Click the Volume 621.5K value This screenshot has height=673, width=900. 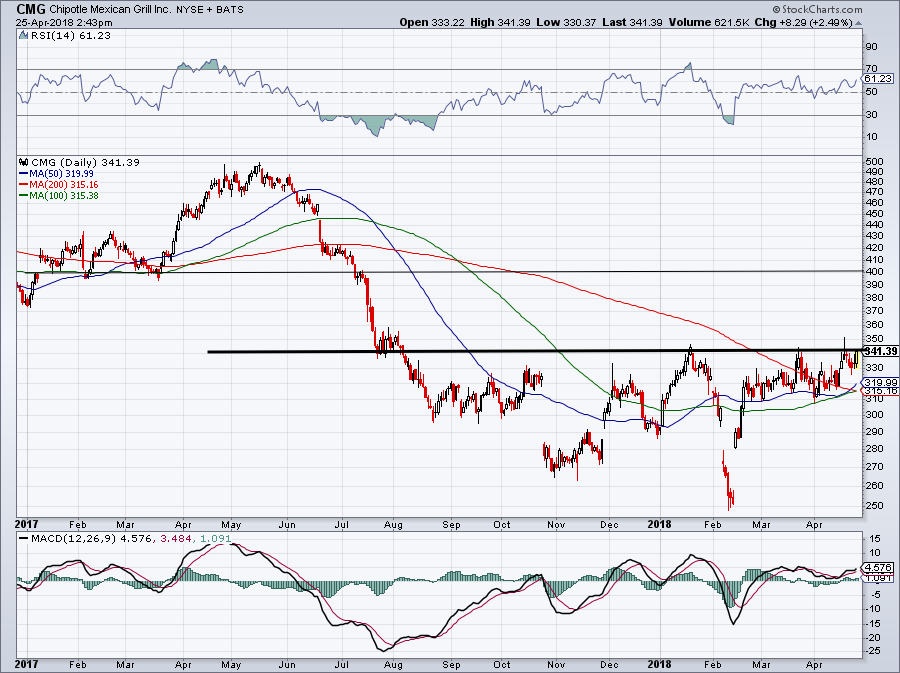coord(708,22)
